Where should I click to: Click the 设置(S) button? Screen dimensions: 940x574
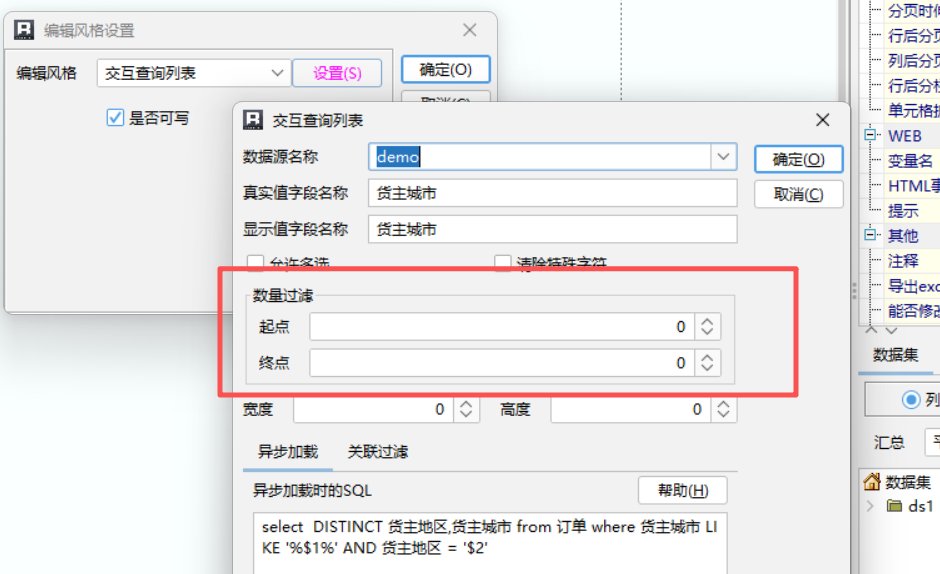337,73
